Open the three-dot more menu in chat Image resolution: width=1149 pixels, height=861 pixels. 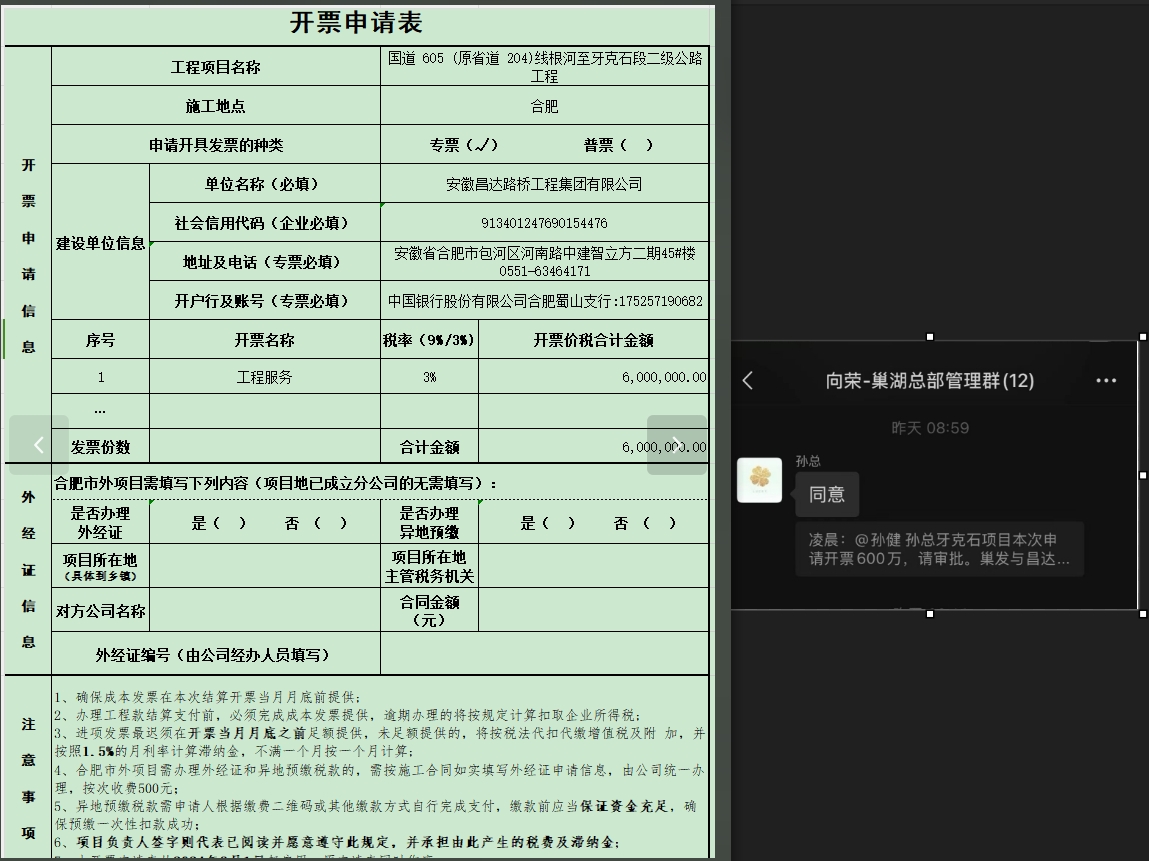pyautogui.click(x=1106, y=380)
